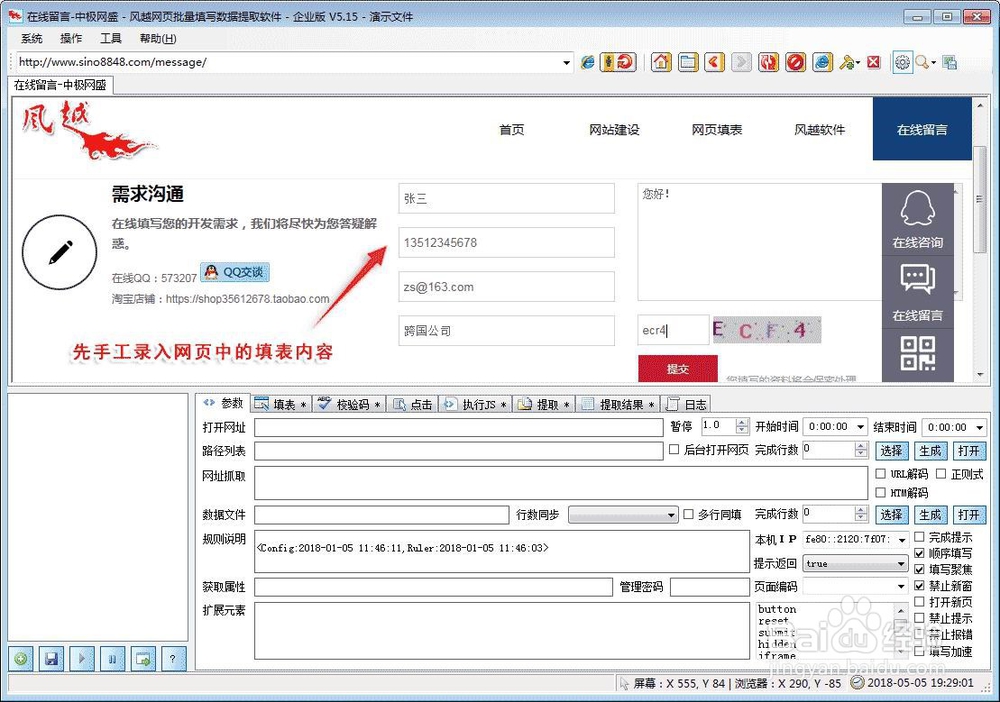Click the QR code icon in web sidebar
Image resolution: width=1000 pixels, height=702 pixels.
tap(918, 353)
